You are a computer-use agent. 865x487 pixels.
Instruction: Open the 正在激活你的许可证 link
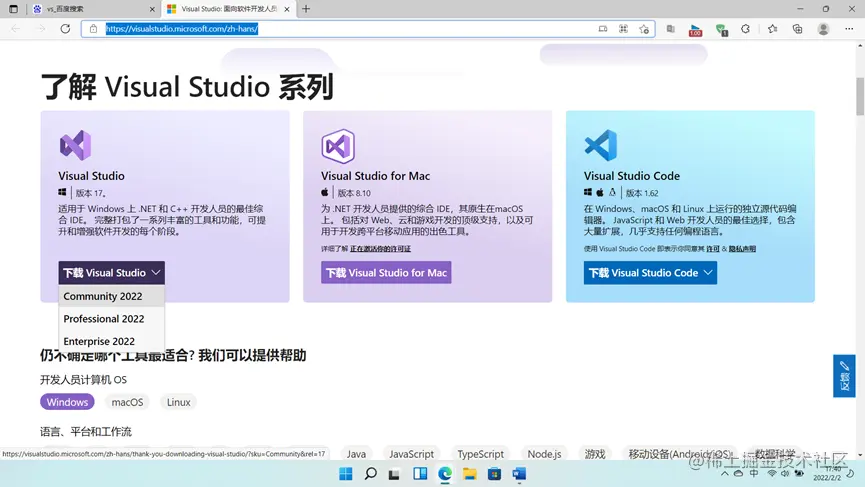[x=380, y=249]
